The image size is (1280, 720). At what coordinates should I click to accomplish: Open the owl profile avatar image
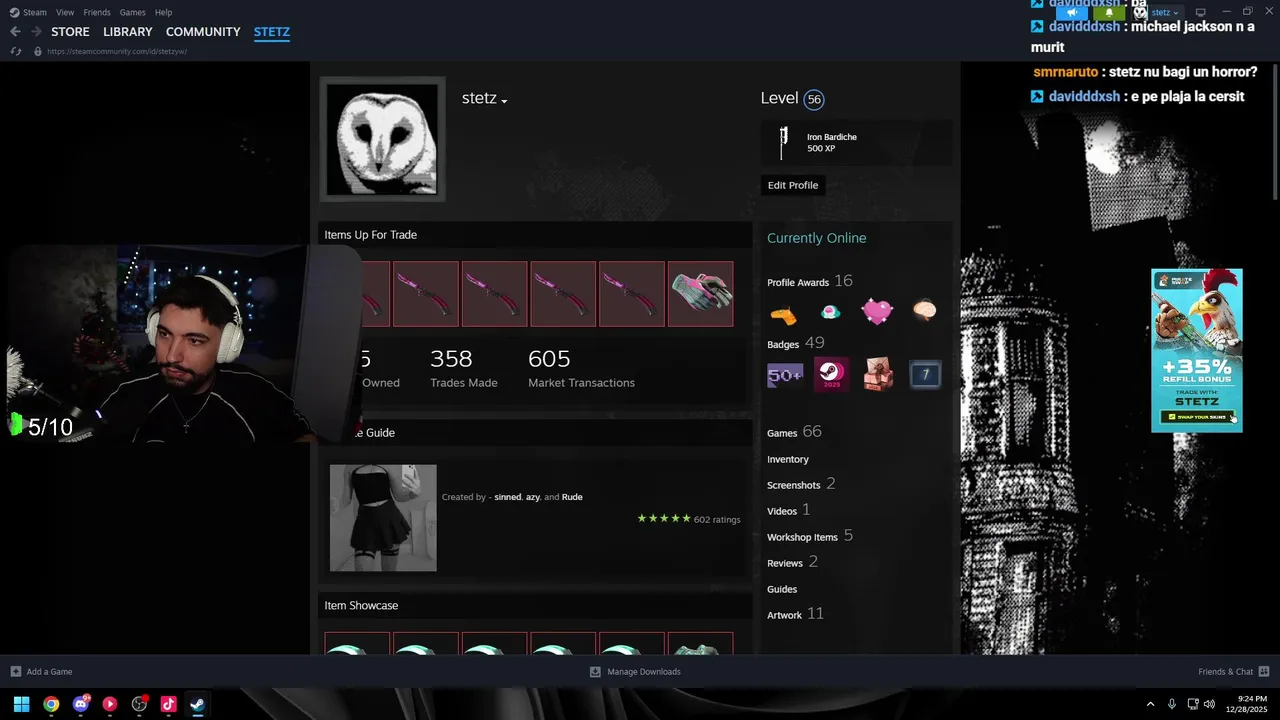383,139
